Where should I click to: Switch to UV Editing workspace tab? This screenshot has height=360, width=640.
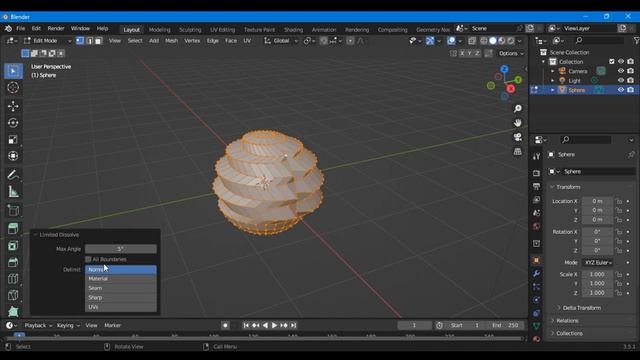[x=222, y=30]
